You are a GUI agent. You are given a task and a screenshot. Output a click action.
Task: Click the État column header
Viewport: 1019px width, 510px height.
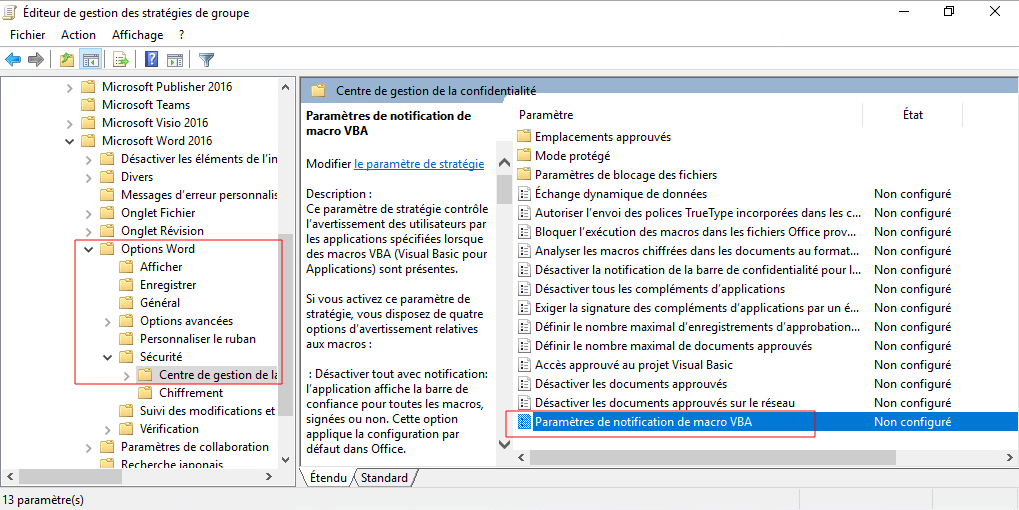pos(912,115)
